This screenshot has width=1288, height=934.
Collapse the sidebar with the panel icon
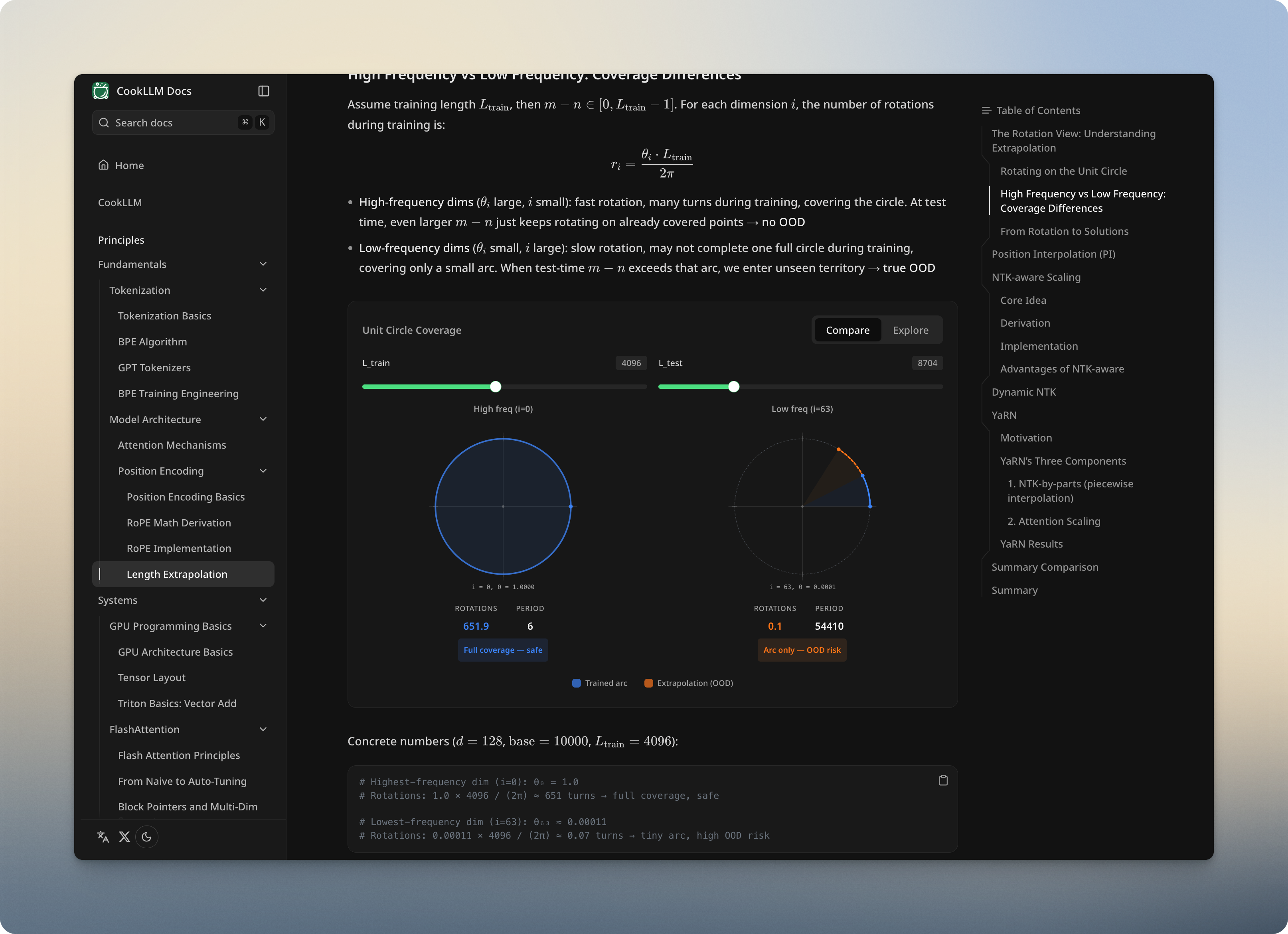[x=263, y=91]
